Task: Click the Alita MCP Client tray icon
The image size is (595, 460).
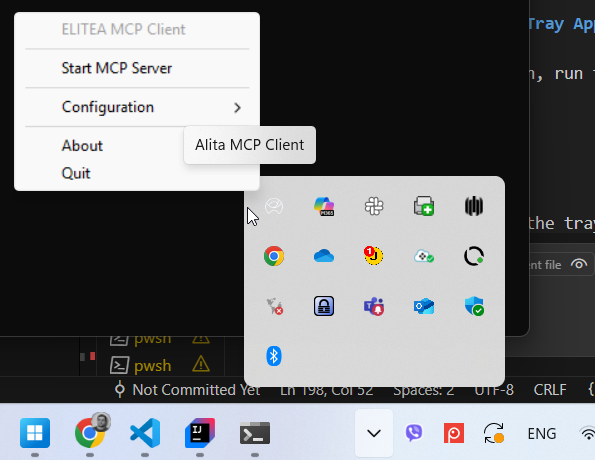Action: point(274,206)
